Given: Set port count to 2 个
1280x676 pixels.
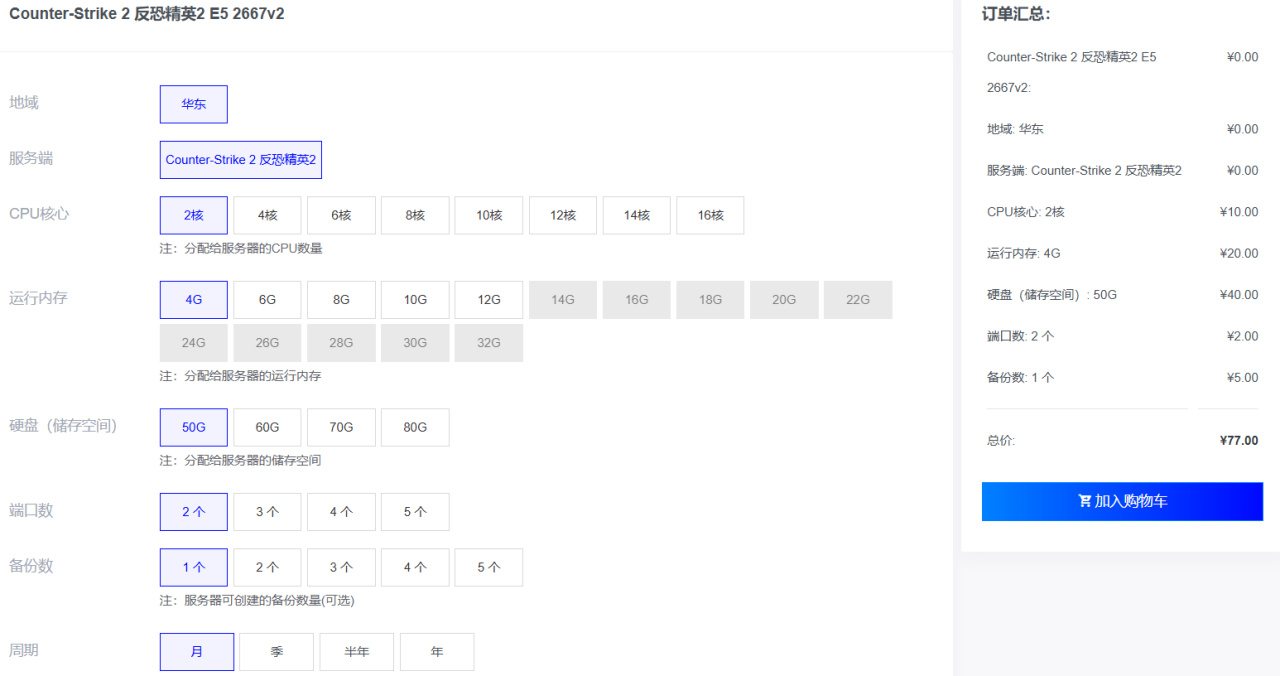Looking at the screenshot, I should click(x=194, y=512).
